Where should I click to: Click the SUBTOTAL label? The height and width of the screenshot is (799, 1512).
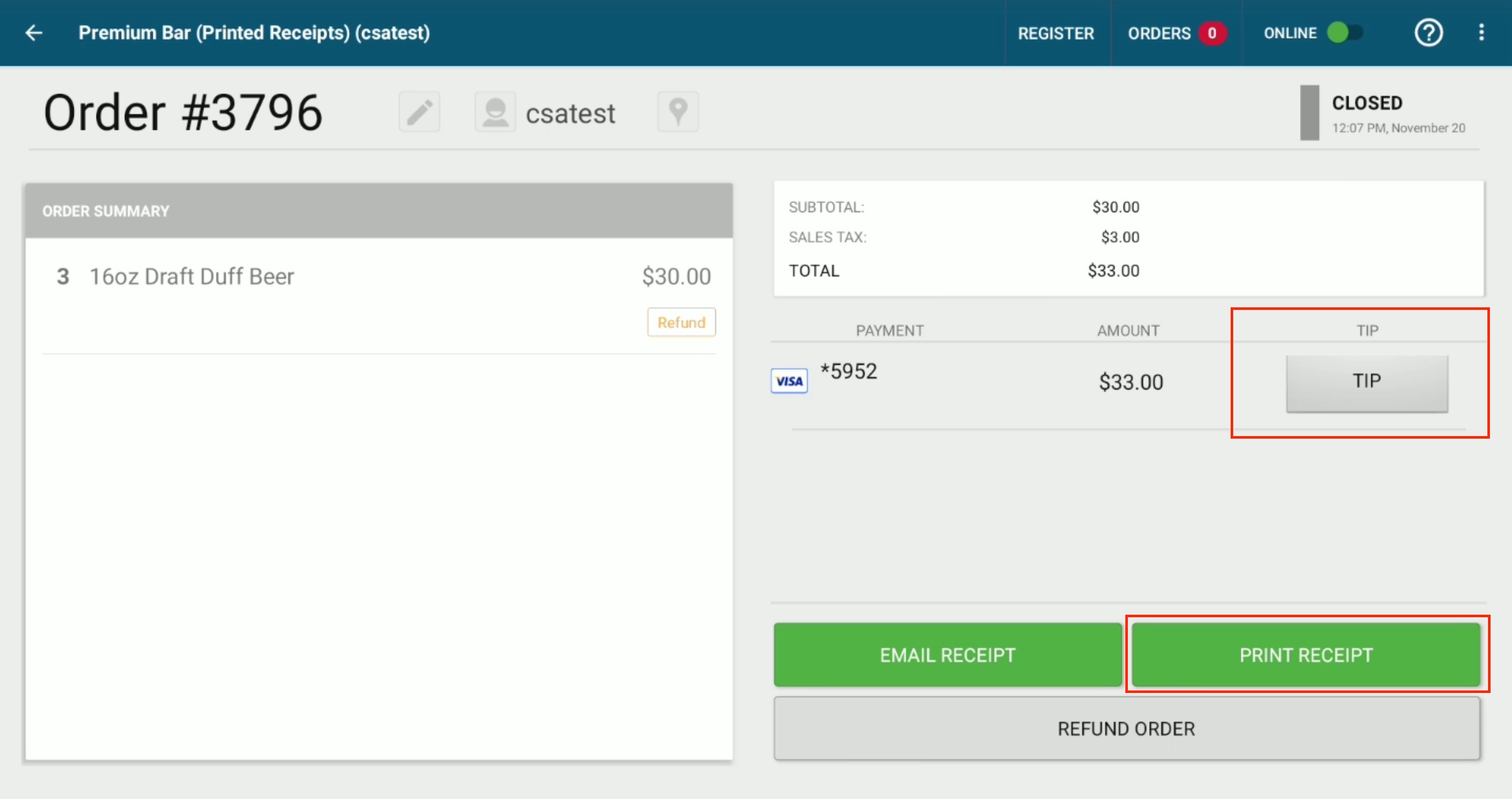pos(826,207)
